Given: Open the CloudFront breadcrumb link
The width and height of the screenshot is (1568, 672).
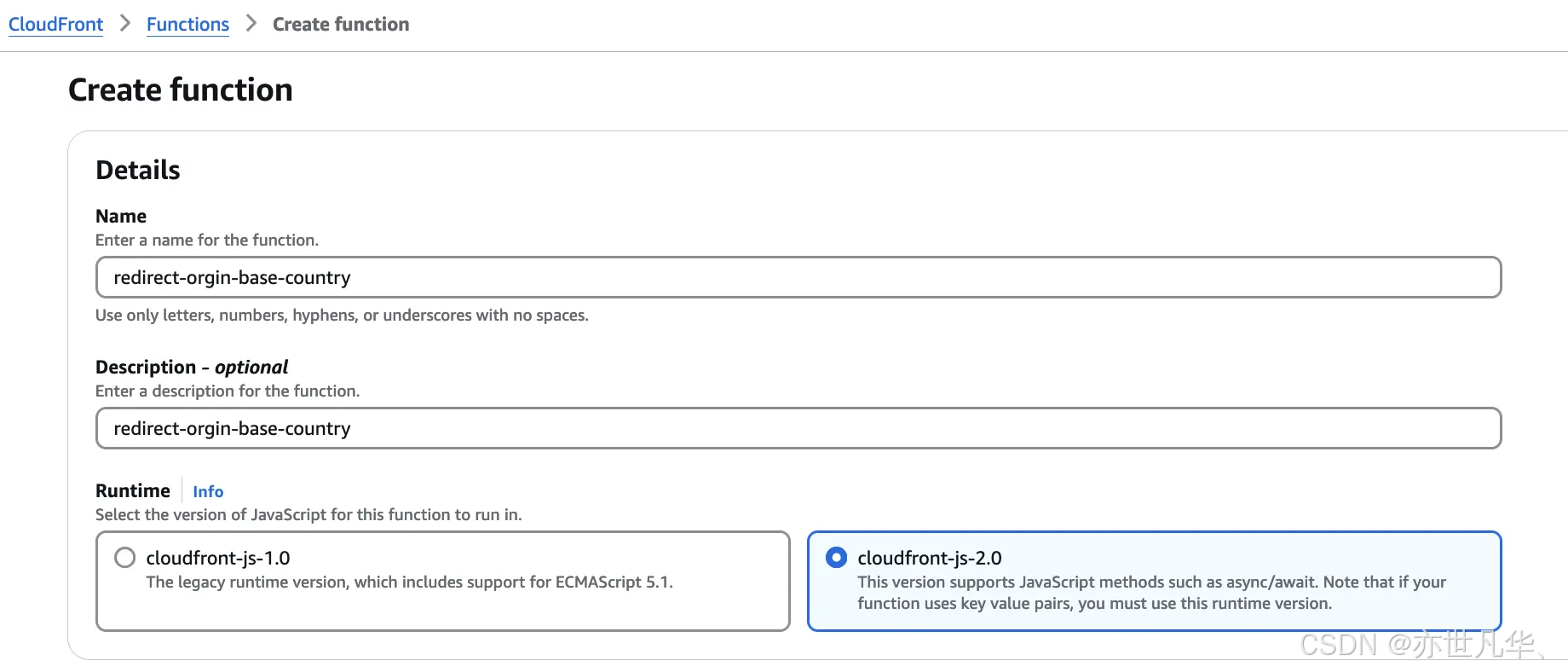Looking at the screenshot, I should click(55, 24).
